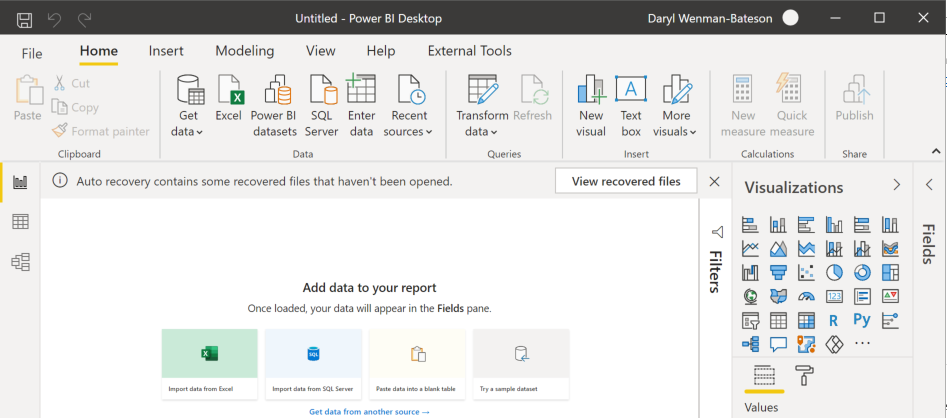Select the Python visual
The image size is (947, 418).
(x=862, y=320)
